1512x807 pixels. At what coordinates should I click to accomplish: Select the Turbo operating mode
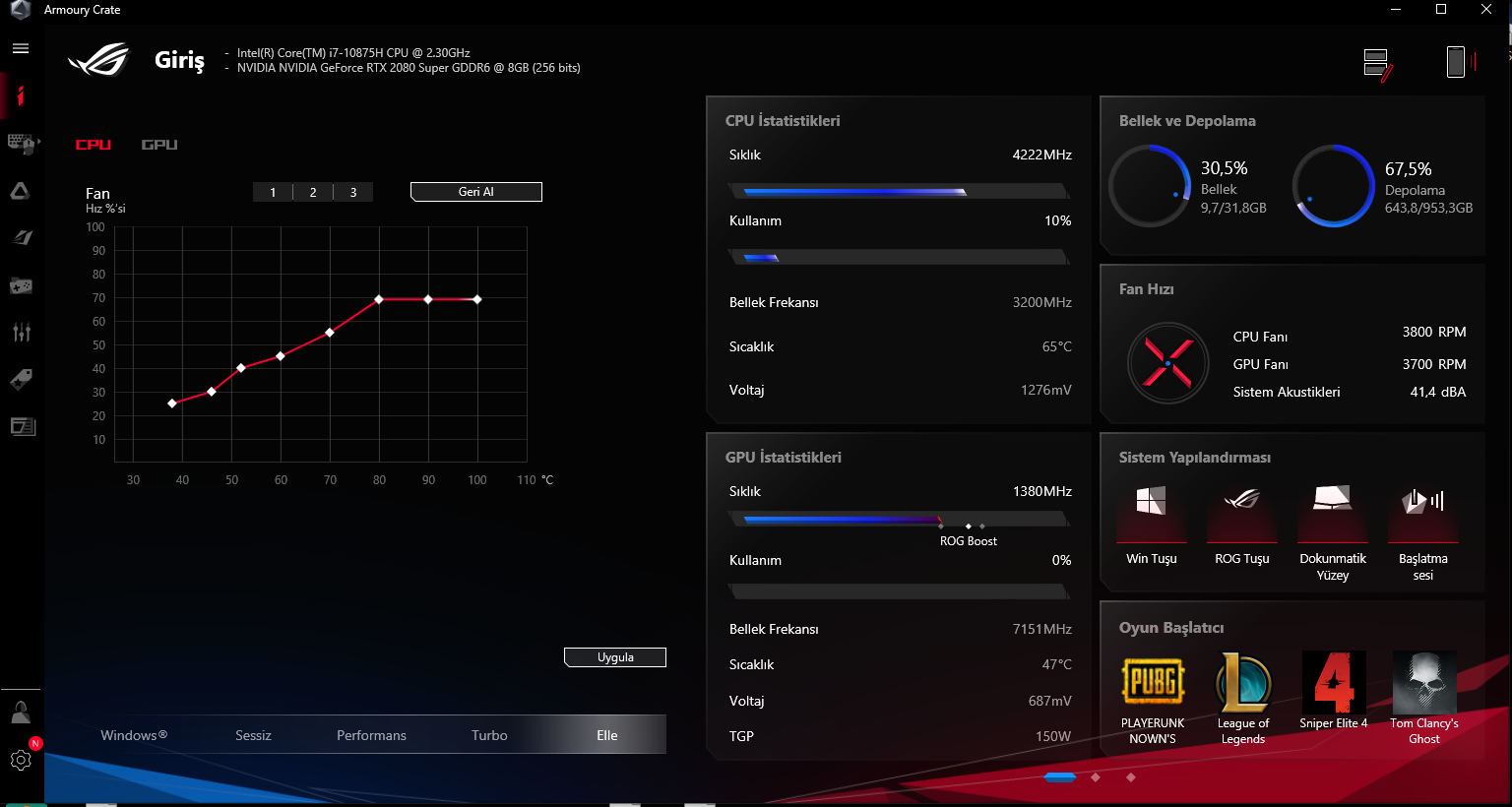[x=489, y=735]
